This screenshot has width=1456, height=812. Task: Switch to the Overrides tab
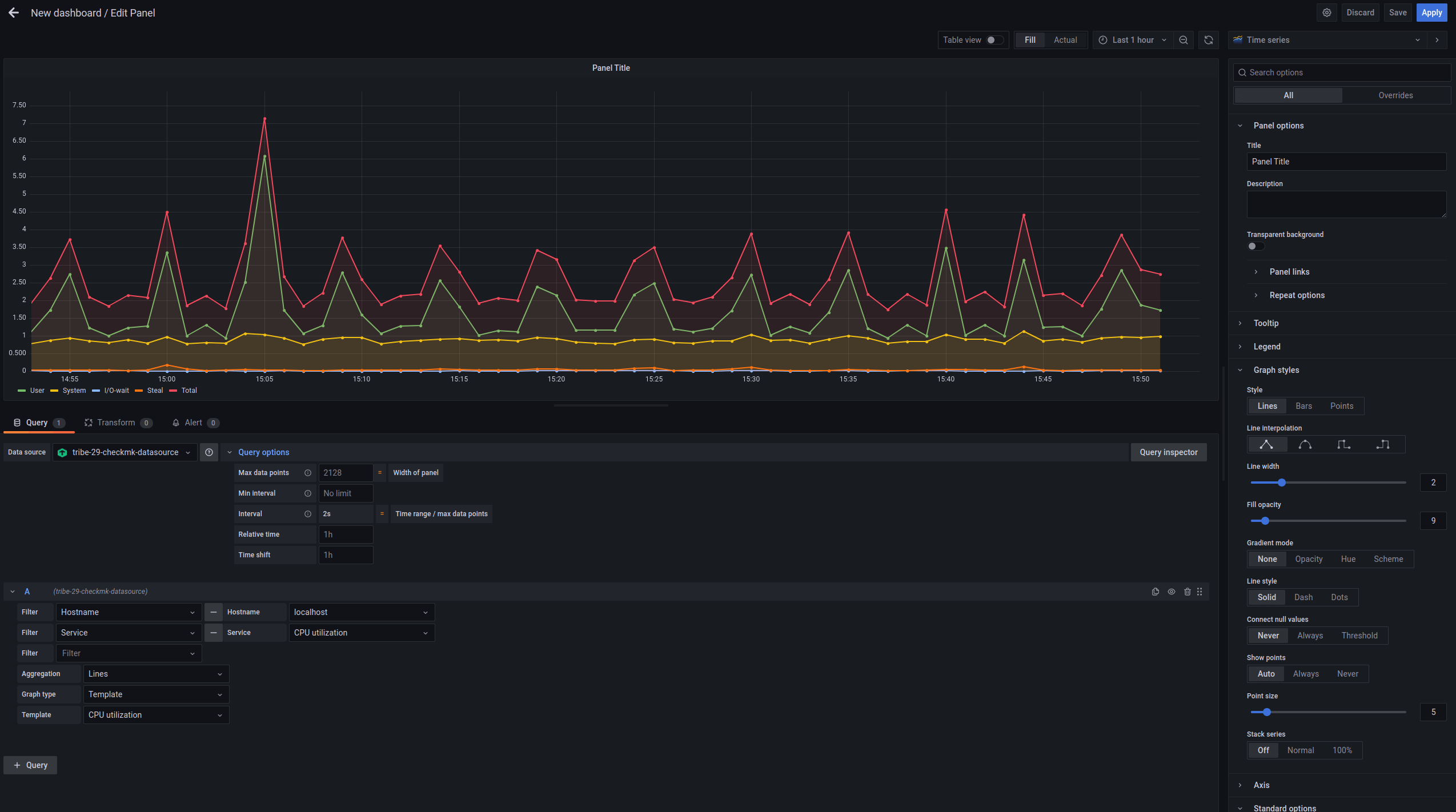(1395, 95)
